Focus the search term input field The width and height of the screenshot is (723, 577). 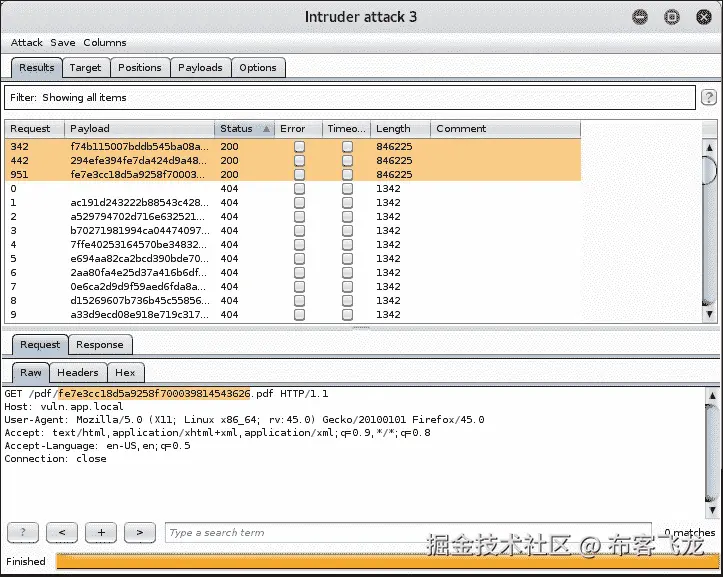tap(409, 533)
